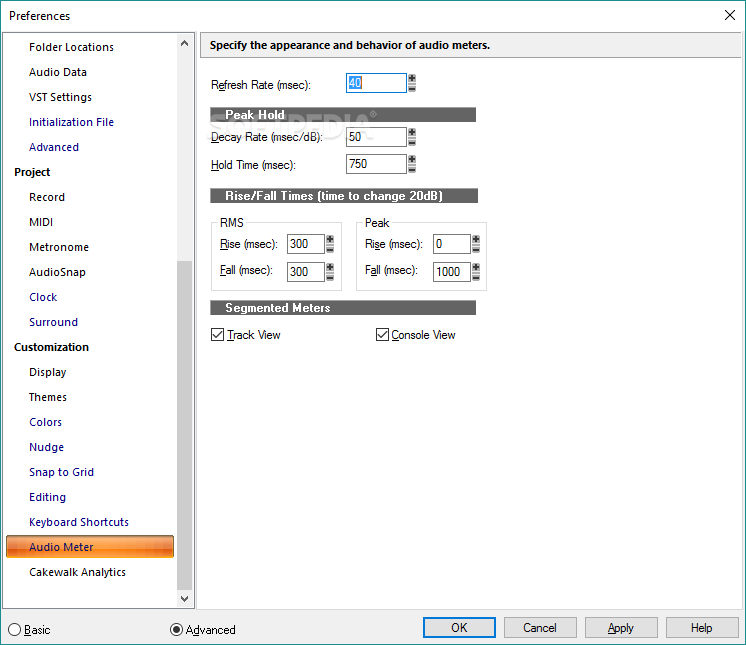Decrease RMS Fall value with minus spinner
The width and height of the screenshot is (746, 645).
click(330, 276)
